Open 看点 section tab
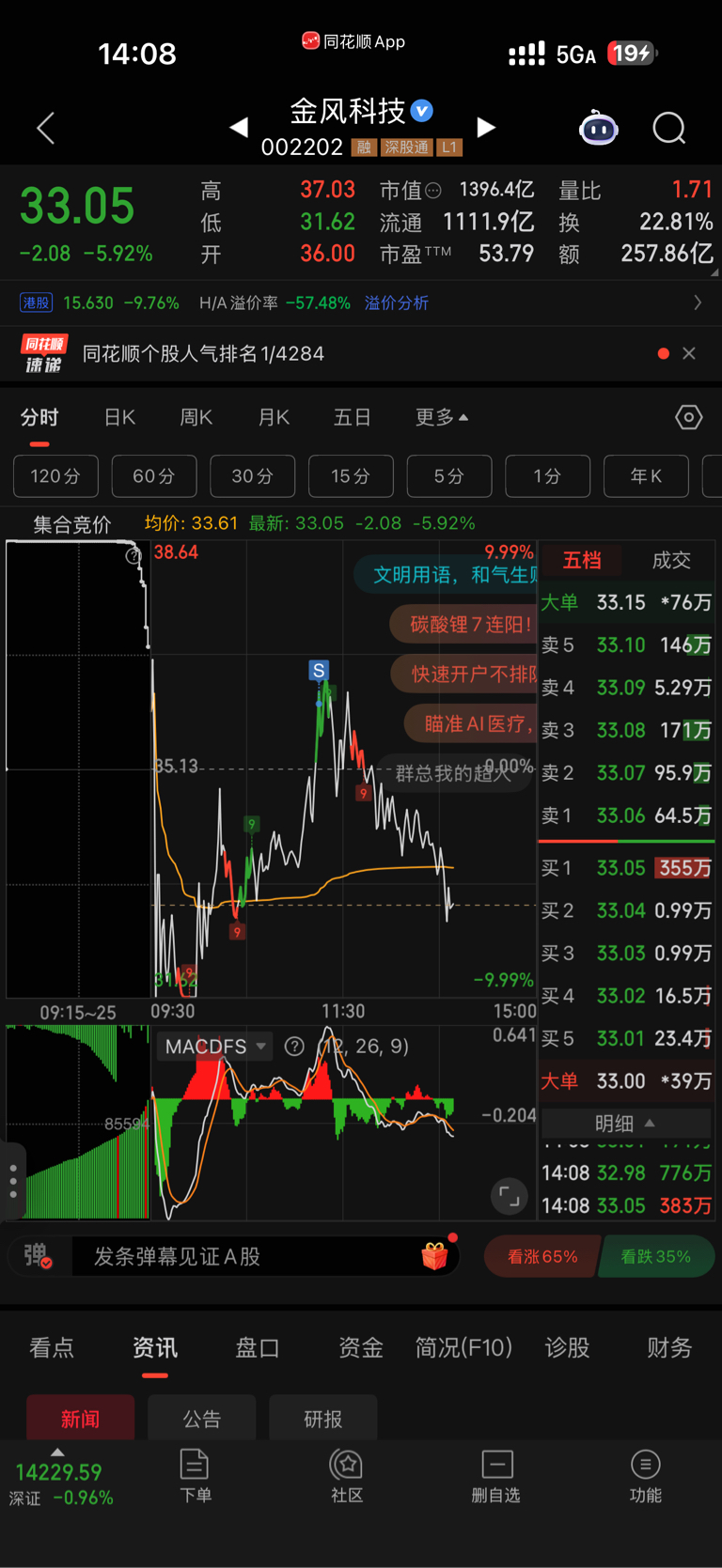This screenshot has height=1568, width=722. (52, 1347)
